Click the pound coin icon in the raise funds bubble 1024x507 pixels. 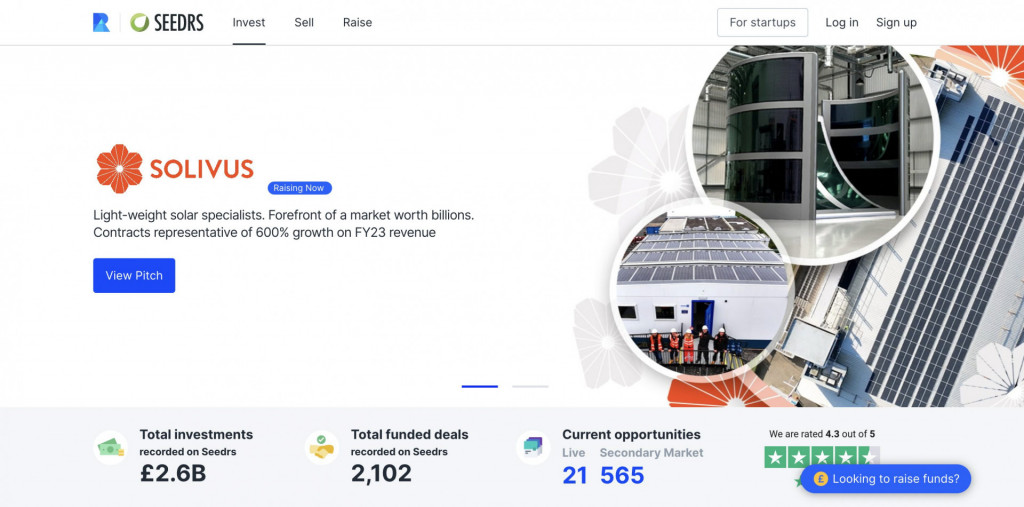(x=821, y=479)
